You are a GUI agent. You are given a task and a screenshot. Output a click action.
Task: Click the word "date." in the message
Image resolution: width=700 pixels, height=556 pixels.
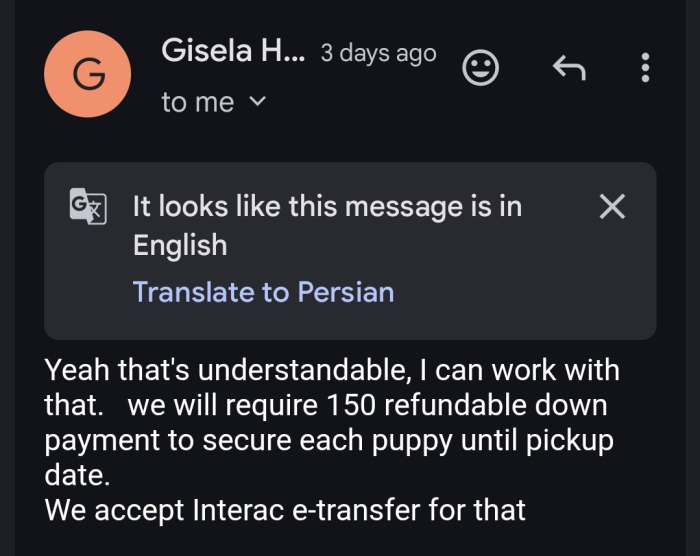76,475
